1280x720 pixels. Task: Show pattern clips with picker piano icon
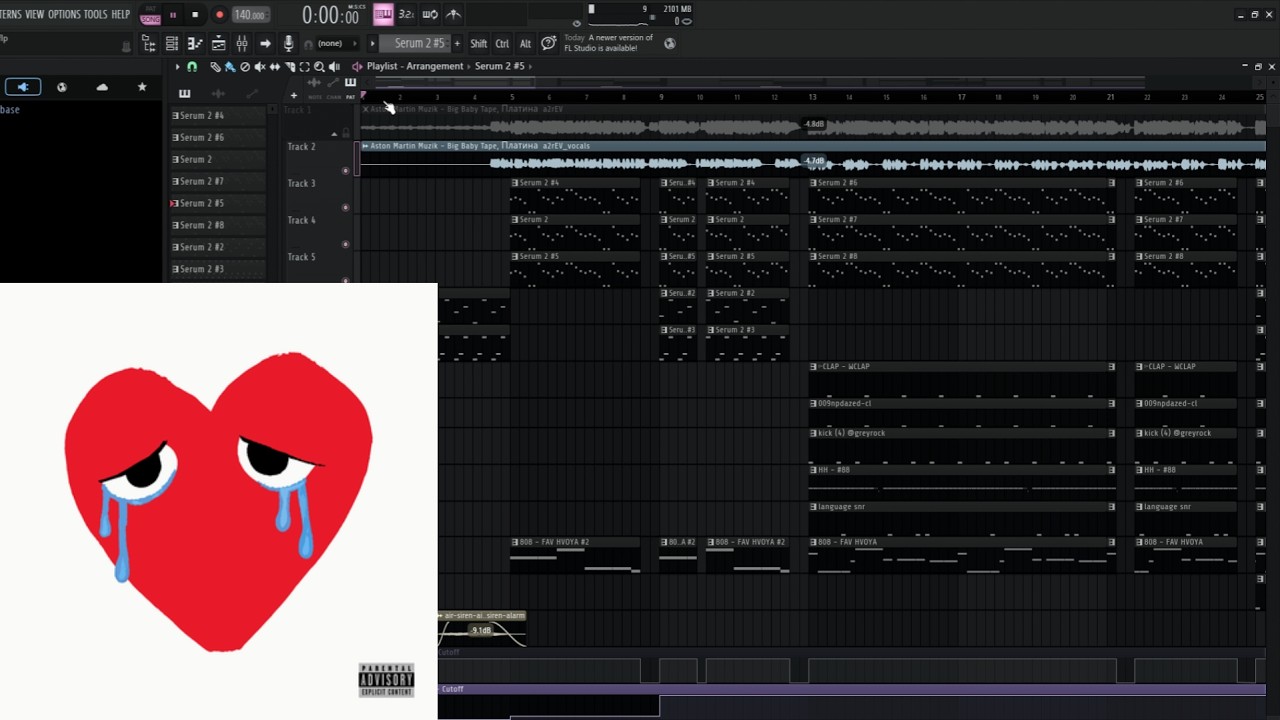(x=184, y=94)
